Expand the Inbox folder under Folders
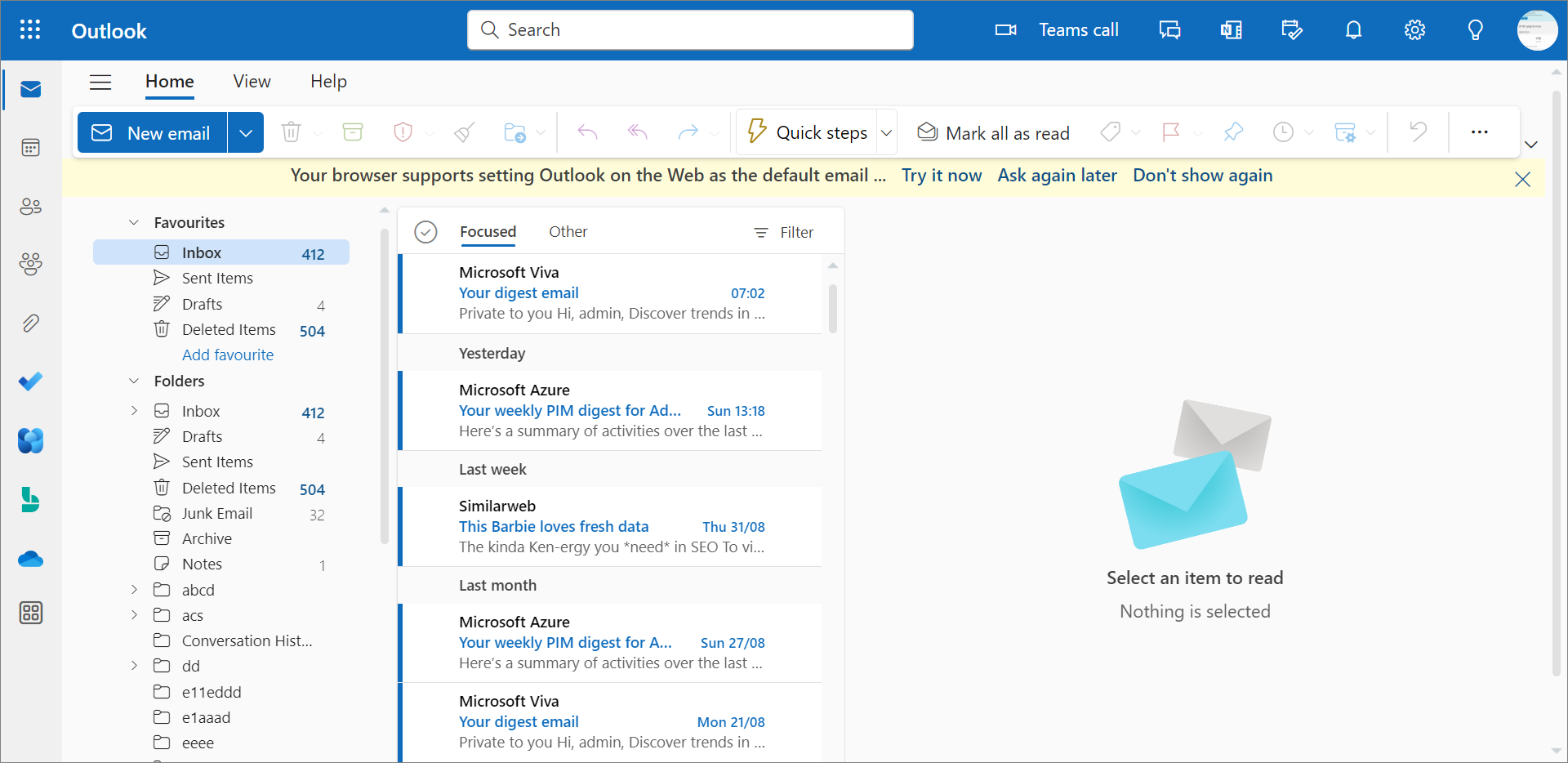 [x=134, y=411]
